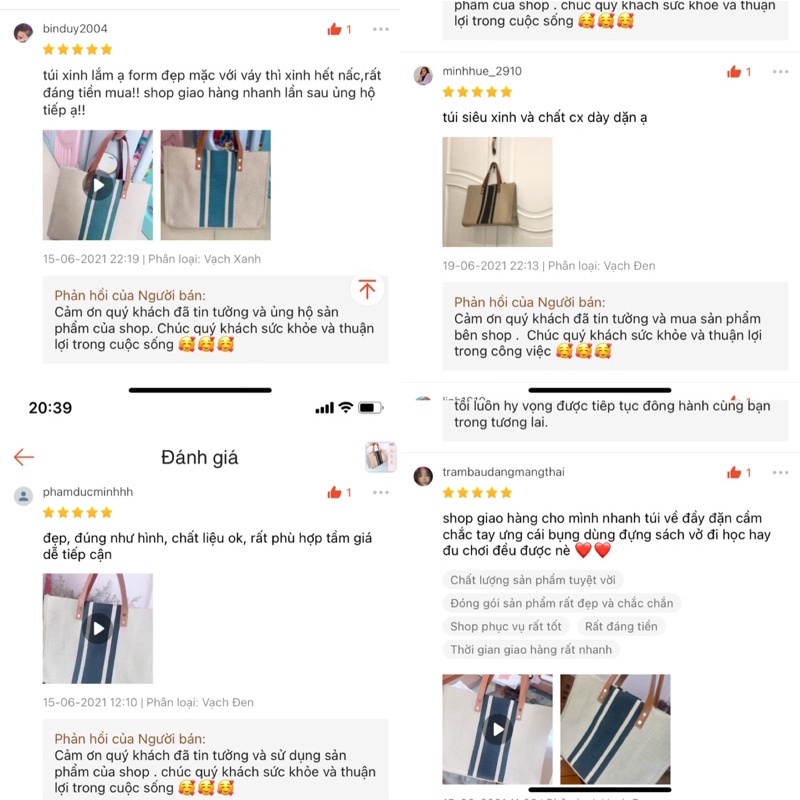Open the username binduy2004 profile
The width and height of the screenshot is (800, 800).
(75, 29)
